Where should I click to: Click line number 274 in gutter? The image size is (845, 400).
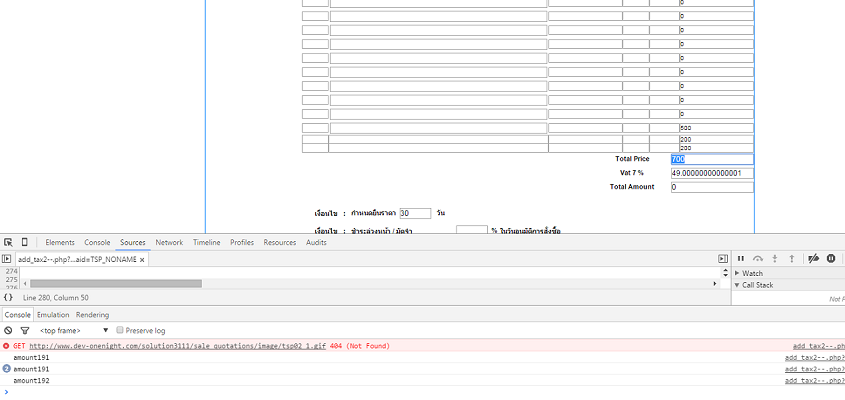pyautogui.click(x=11, y=271)
